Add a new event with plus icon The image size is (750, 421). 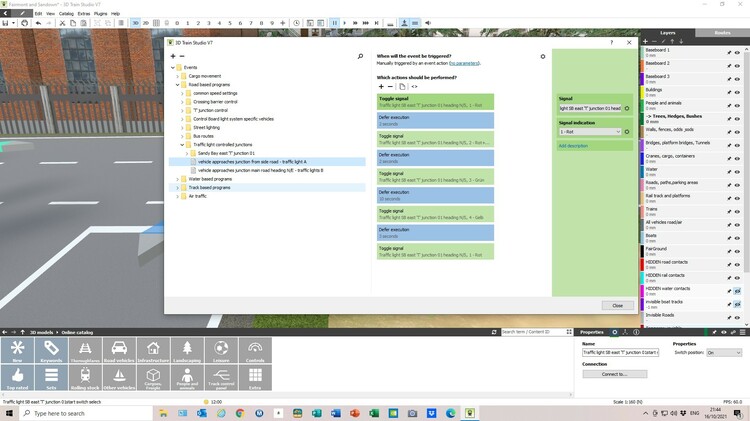click(x=173, y=56)
